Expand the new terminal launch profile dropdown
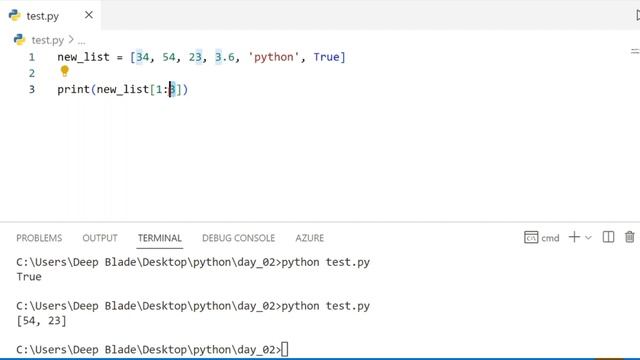The width and height of the screenshot is (640, 360). click(x=588, y=238)
